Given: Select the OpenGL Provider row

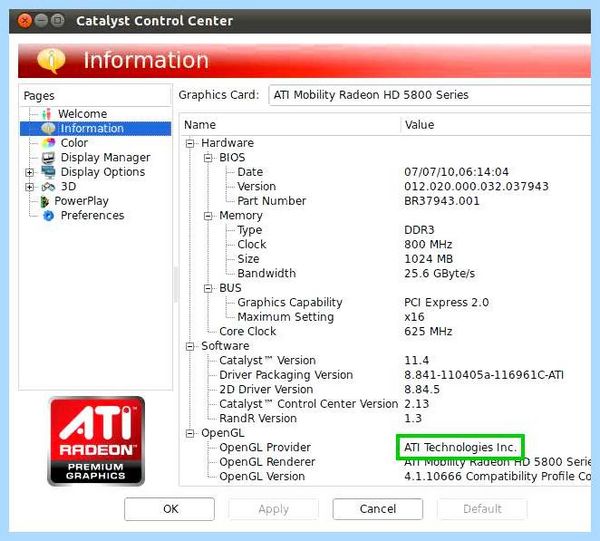Looking at the screenshot, I should coord(385,447).
